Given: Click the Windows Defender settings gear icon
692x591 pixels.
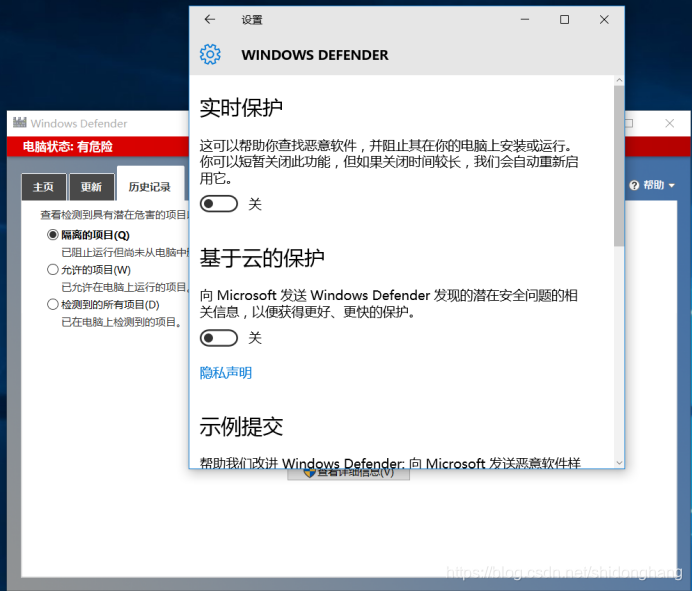Looking at the screenshot, I should (x=210, y=55).
